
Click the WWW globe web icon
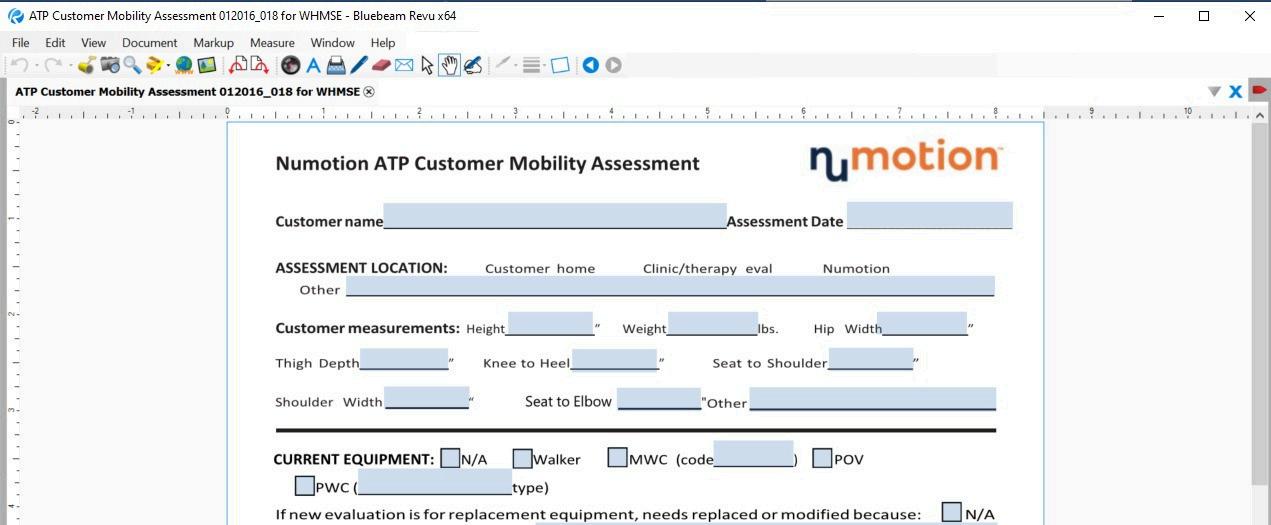(x=184, y=65)
